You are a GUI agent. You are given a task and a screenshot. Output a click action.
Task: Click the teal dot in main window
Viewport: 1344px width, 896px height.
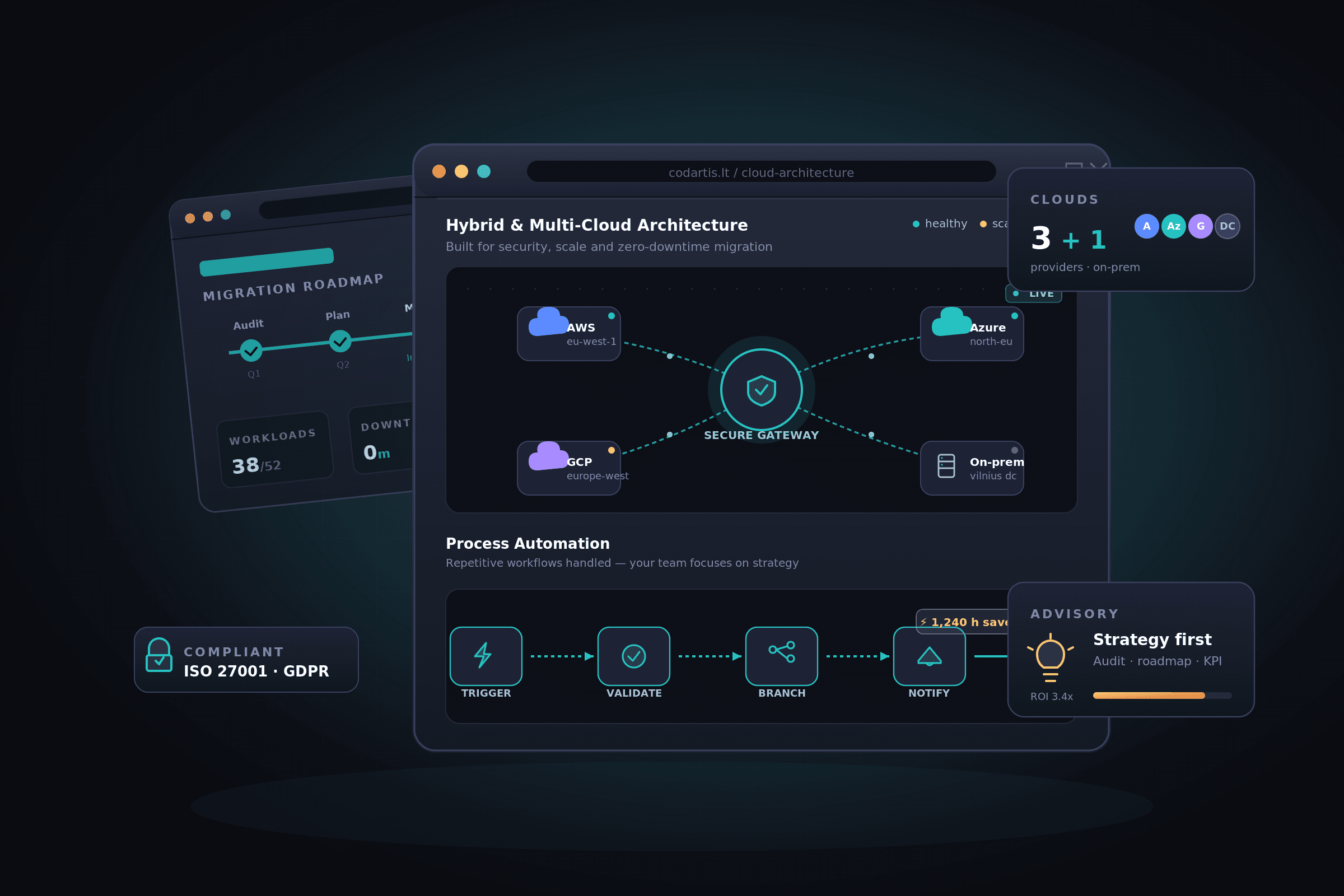[x=484, y=171]
